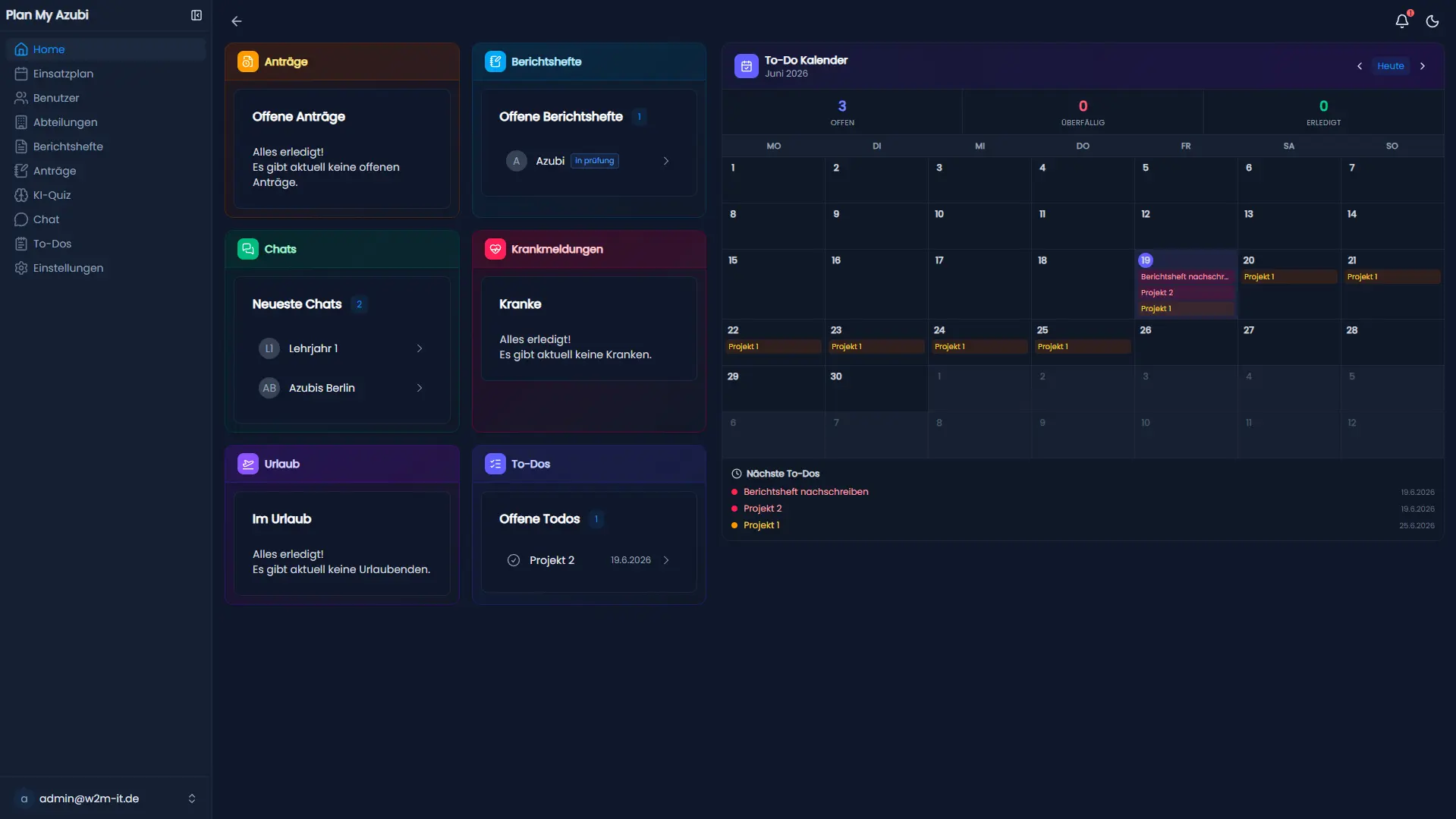This screenshot has width=1456, height=819.
Task: Click the Neueste Chats count badge
Action: point(359,304)
